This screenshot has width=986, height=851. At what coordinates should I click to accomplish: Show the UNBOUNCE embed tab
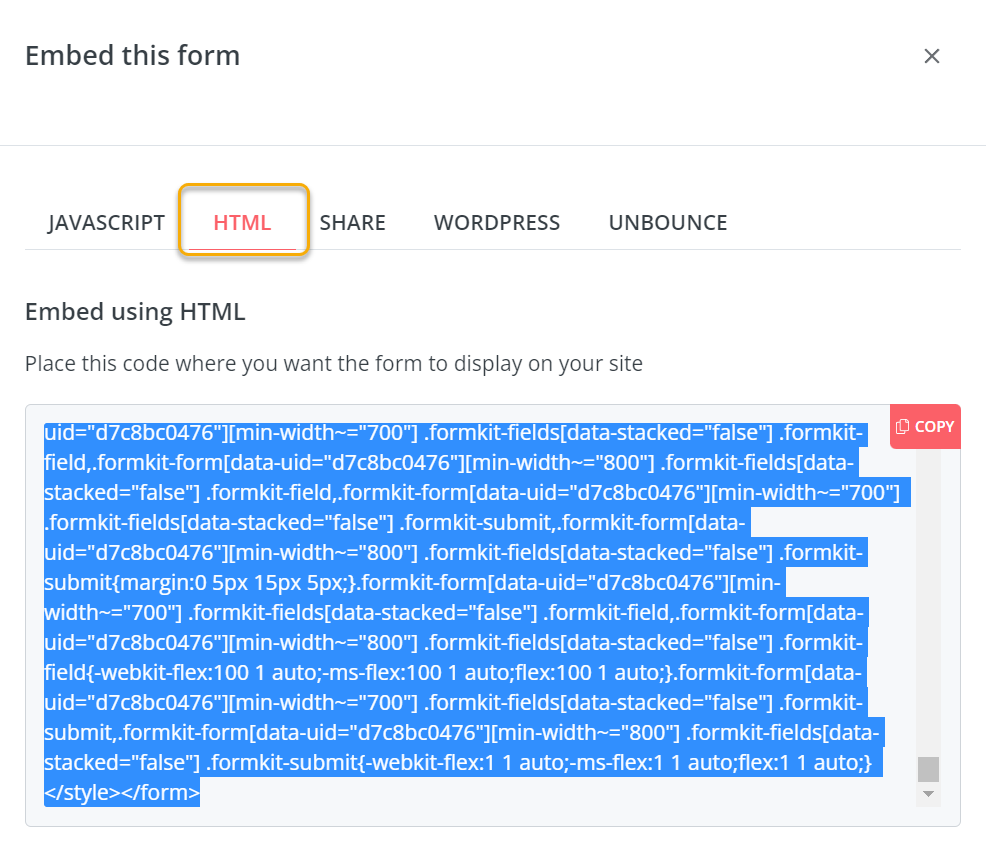(667, 222)
